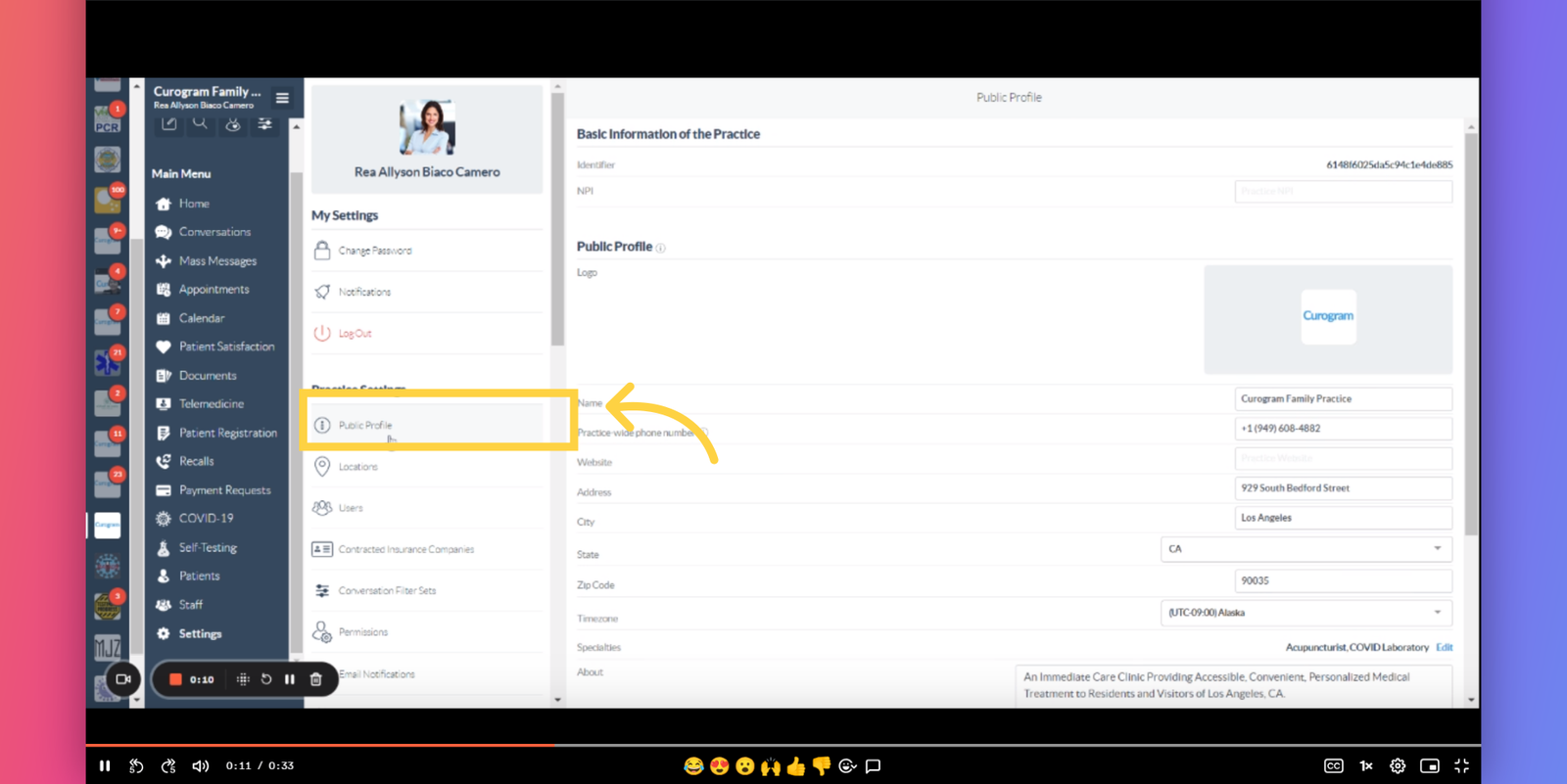Viewport: 1567px width, 784px height.
Task: Open Conversations in the Main Menu
Action: click(x=214, y=232)
